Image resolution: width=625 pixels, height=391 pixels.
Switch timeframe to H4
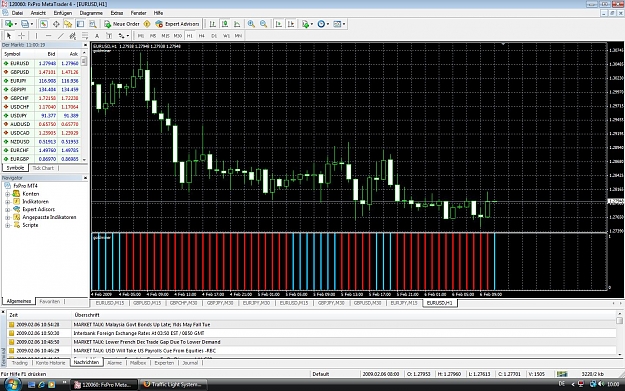coord(202,36)
